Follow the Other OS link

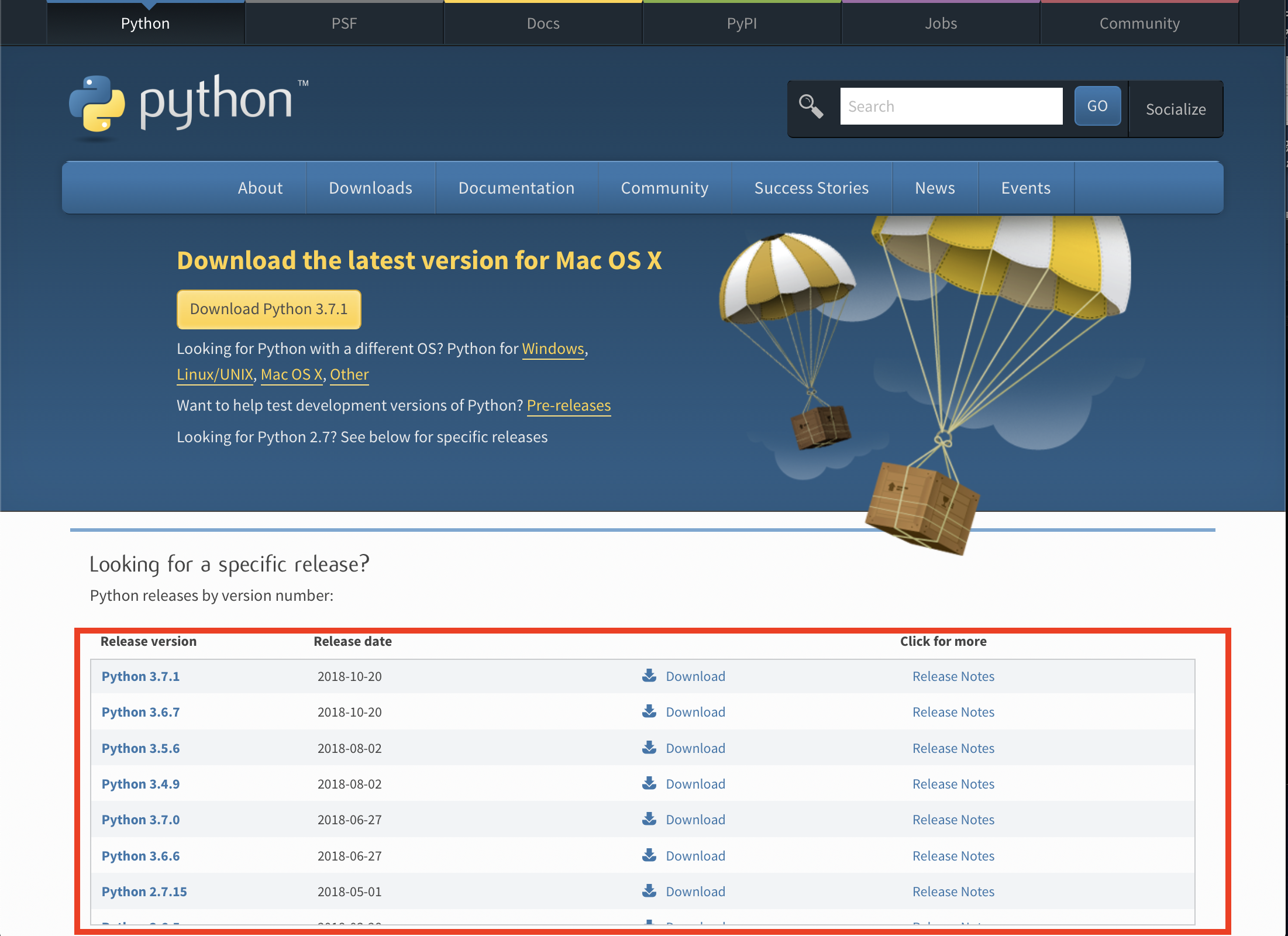point(350,374)
